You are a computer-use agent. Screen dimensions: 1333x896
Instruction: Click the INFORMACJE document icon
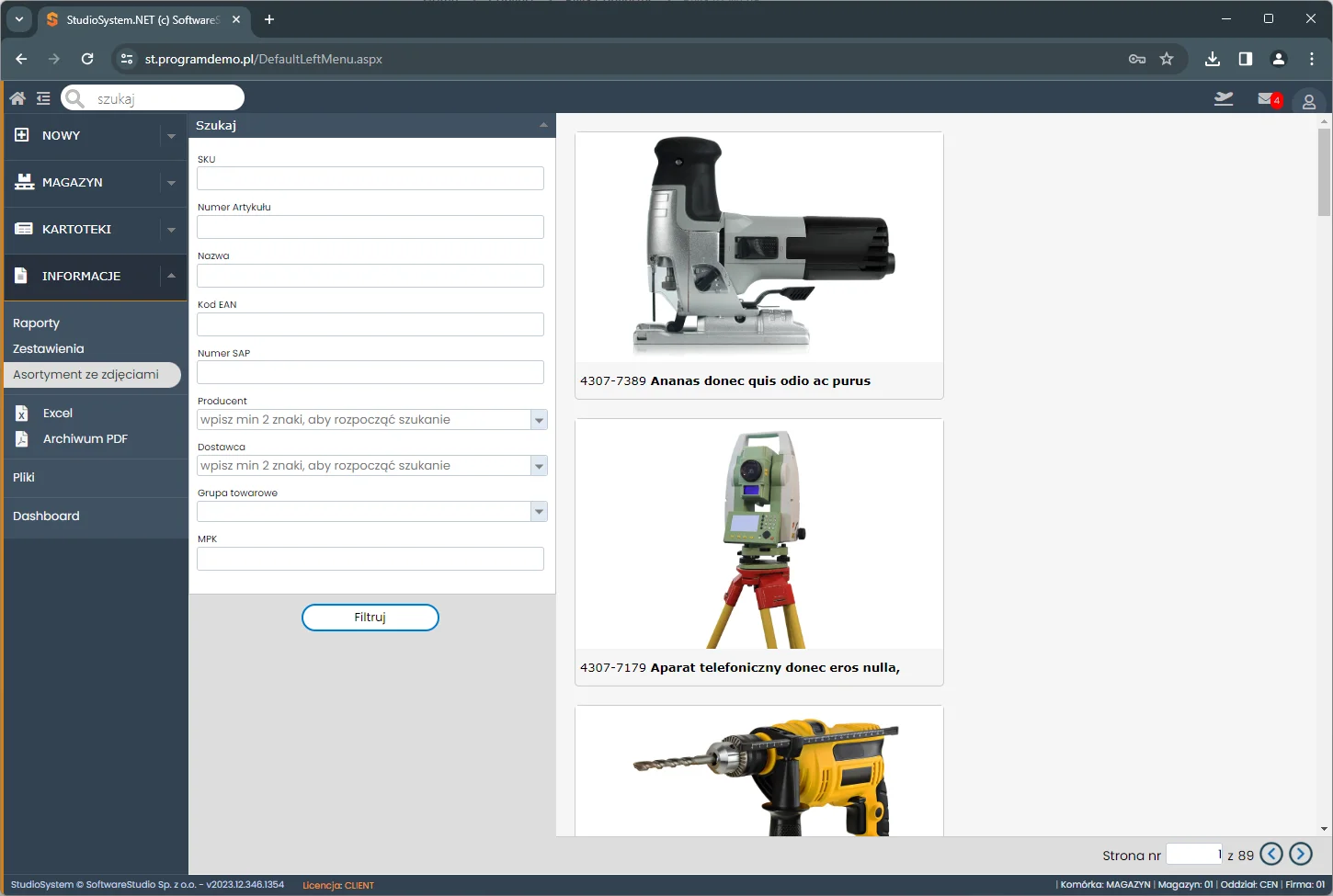(x=21, y=276)
